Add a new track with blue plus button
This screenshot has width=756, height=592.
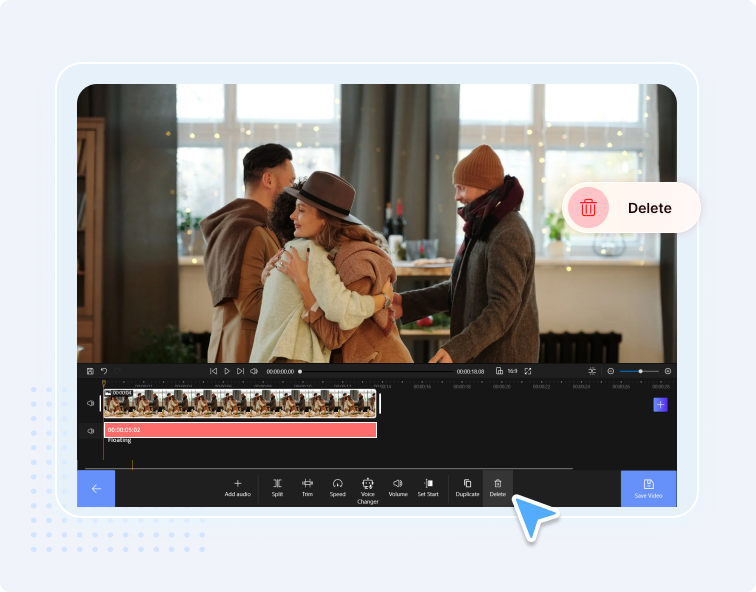point(660,404)
